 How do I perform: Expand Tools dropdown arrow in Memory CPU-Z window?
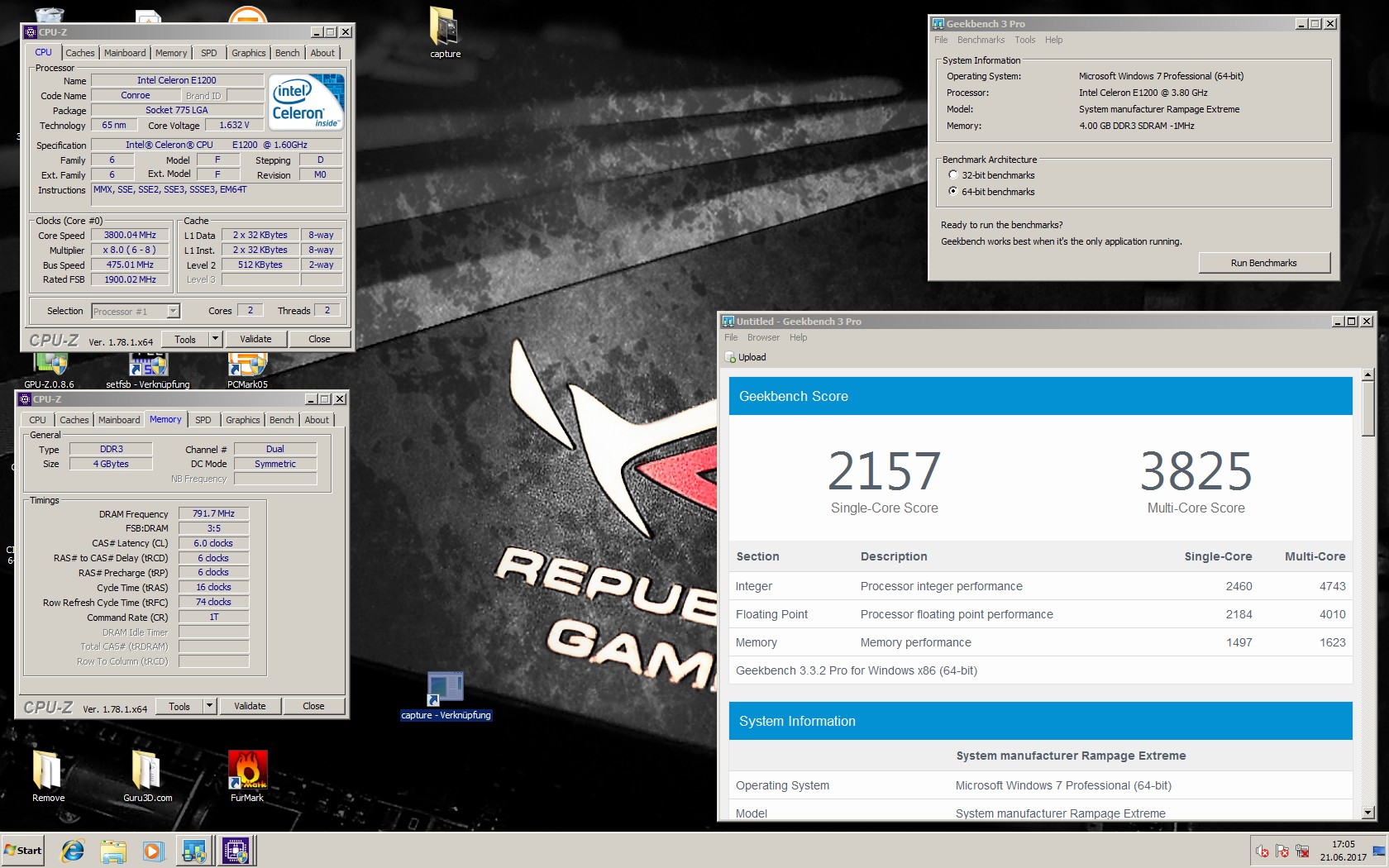(x=209, y=706)
